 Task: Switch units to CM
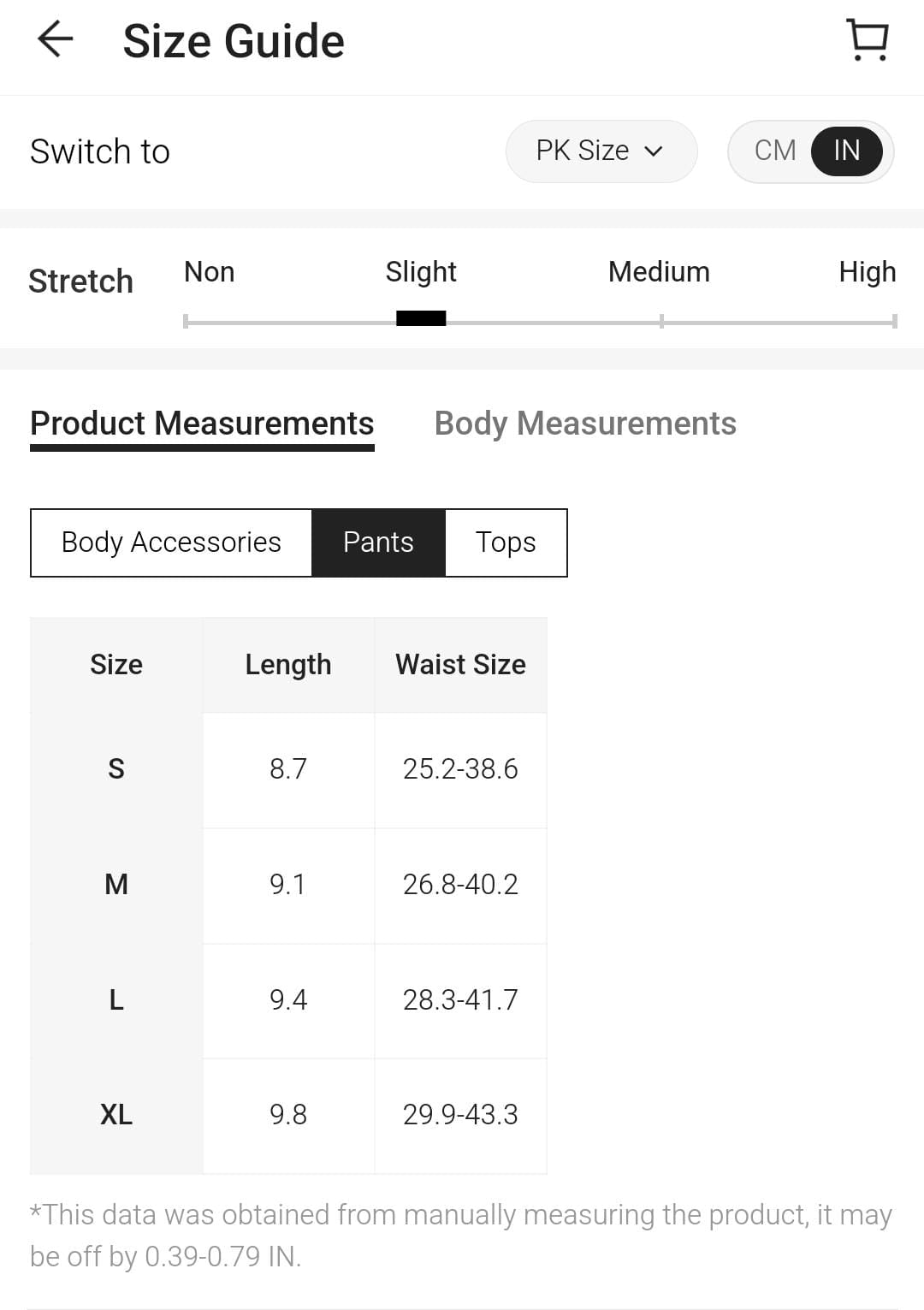click(x=775, y=151)
